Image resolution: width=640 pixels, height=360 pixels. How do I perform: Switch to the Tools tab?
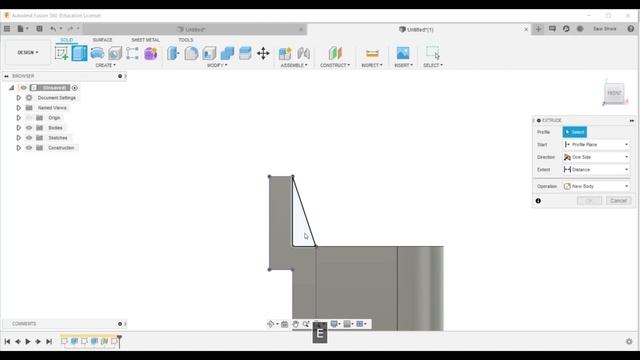(186, 40)
